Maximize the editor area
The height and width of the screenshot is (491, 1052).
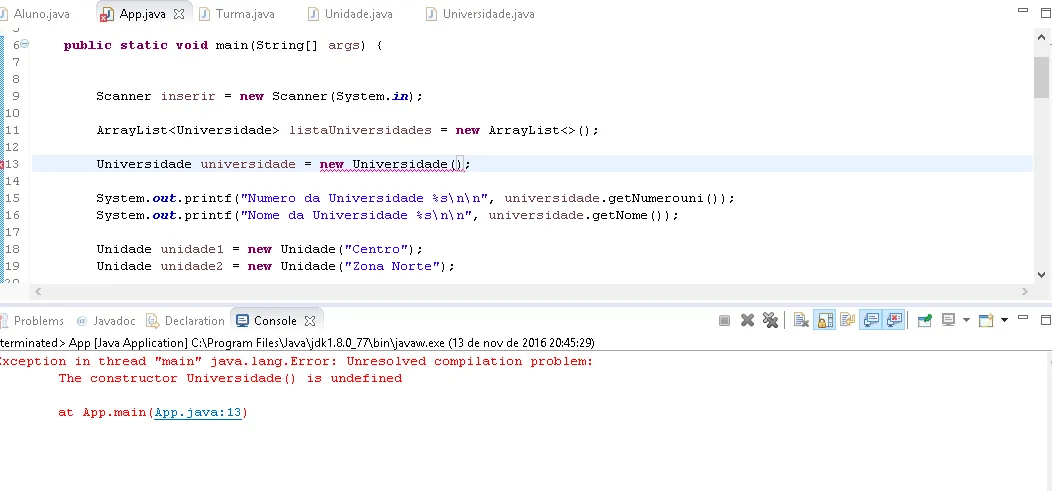[x=1045, y=12]
